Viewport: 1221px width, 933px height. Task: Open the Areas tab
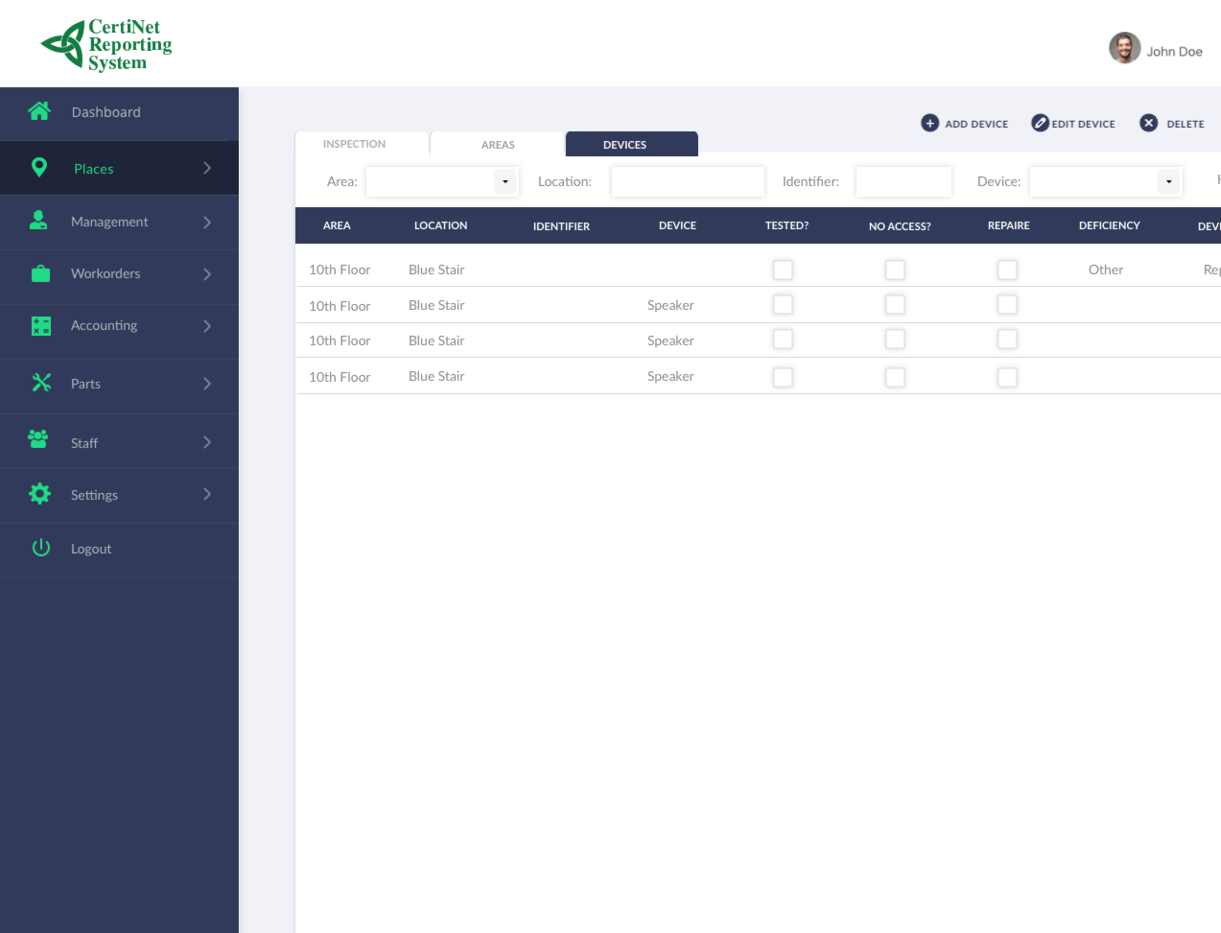click(x=497, y=143)
